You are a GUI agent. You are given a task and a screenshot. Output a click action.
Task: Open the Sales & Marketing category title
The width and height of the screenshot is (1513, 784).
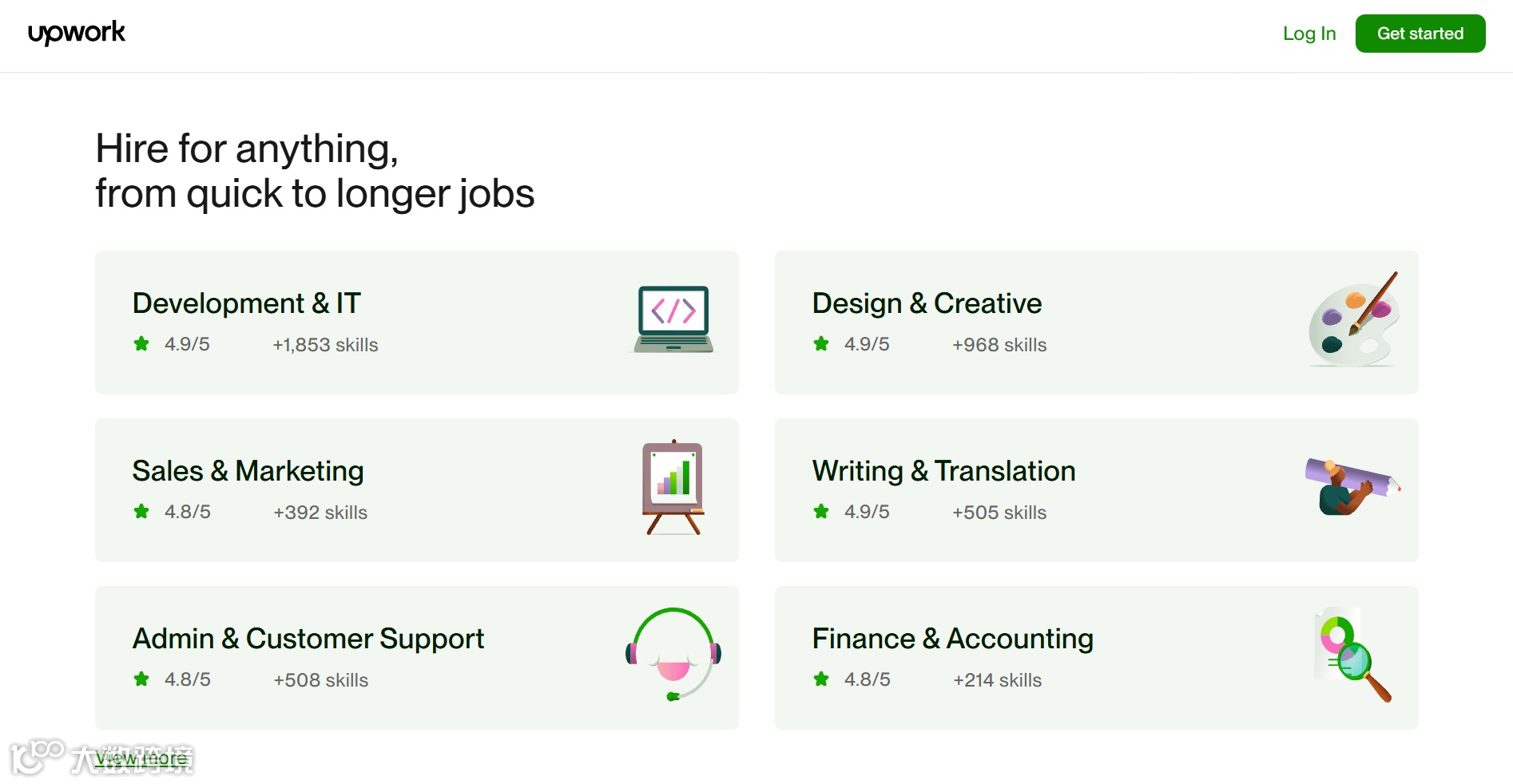click(248, 471)
